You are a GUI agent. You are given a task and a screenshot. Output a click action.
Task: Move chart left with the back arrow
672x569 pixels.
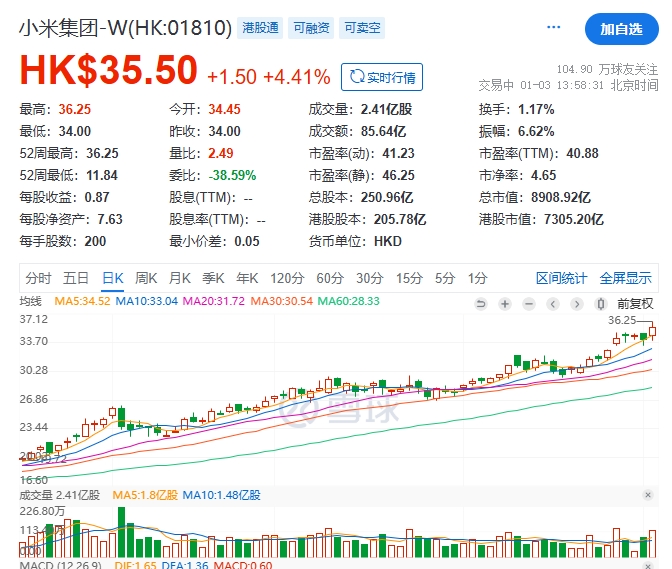553,304
